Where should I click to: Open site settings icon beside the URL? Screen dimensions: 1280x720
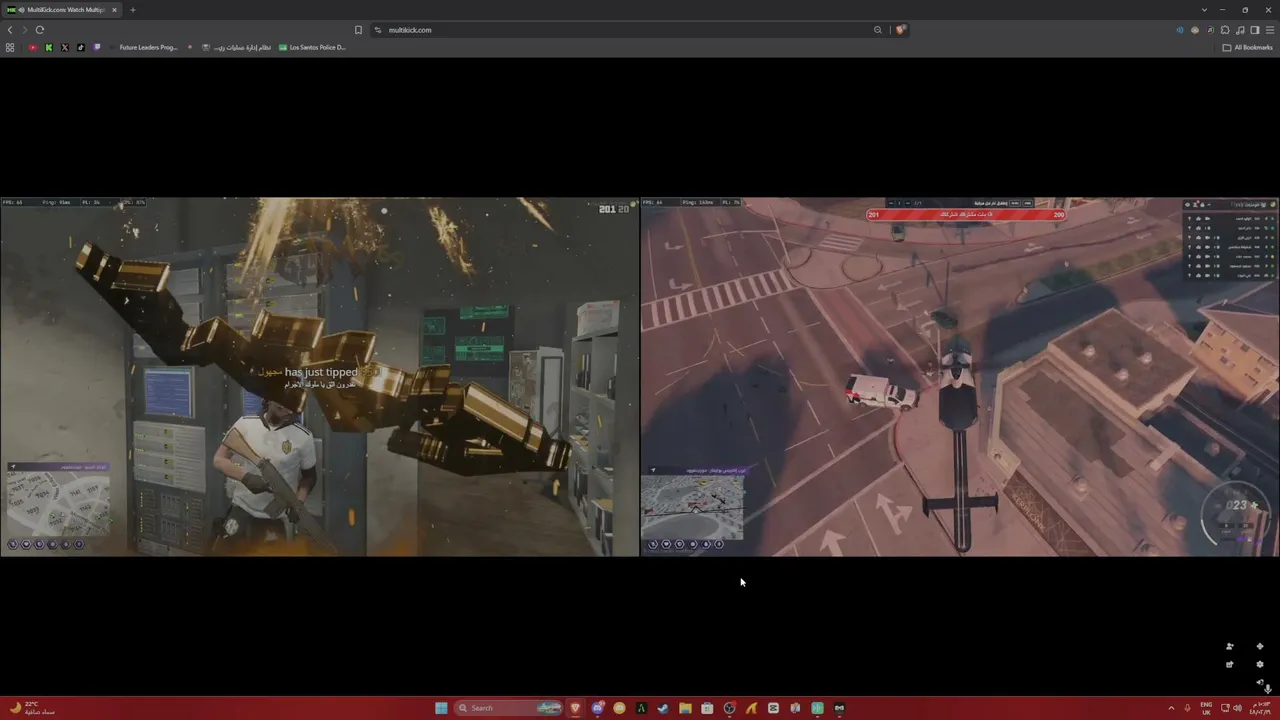point(378,30)
